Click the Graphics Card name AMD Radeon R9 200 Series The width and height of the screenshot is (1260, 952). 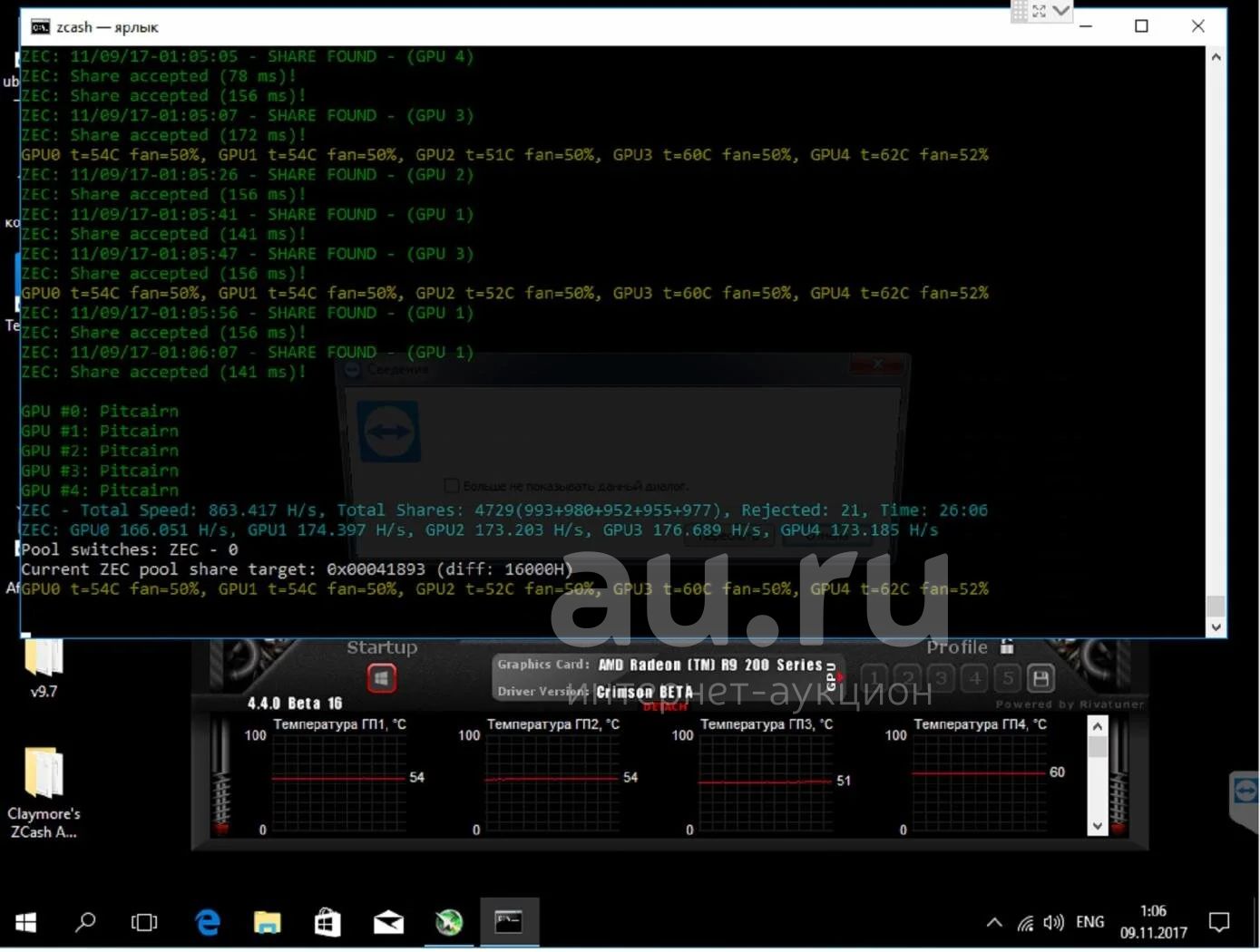point(710,665)
